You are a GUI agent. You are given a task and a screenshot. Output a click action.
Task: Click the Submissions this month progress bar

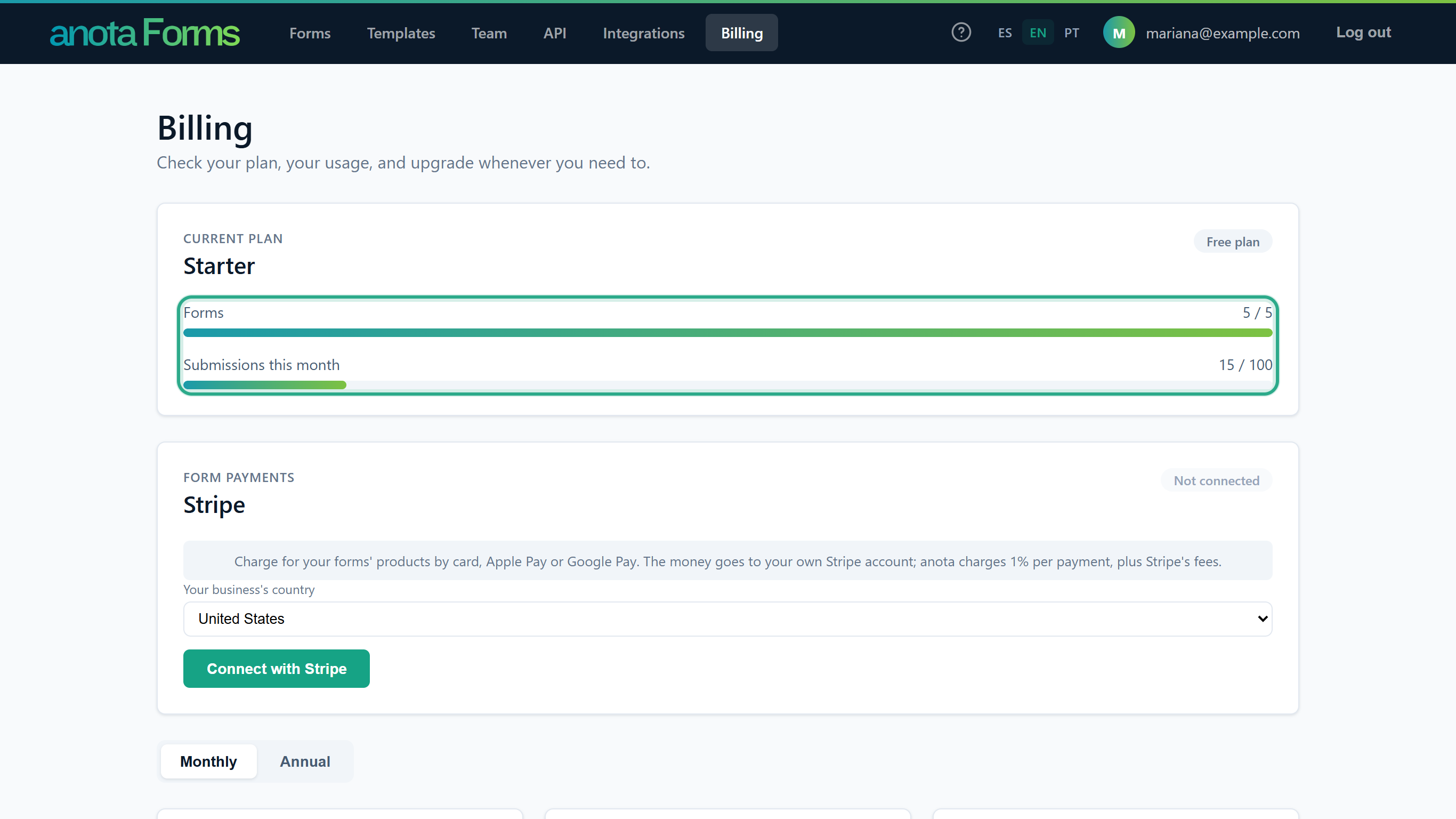[x=727, y=385]
